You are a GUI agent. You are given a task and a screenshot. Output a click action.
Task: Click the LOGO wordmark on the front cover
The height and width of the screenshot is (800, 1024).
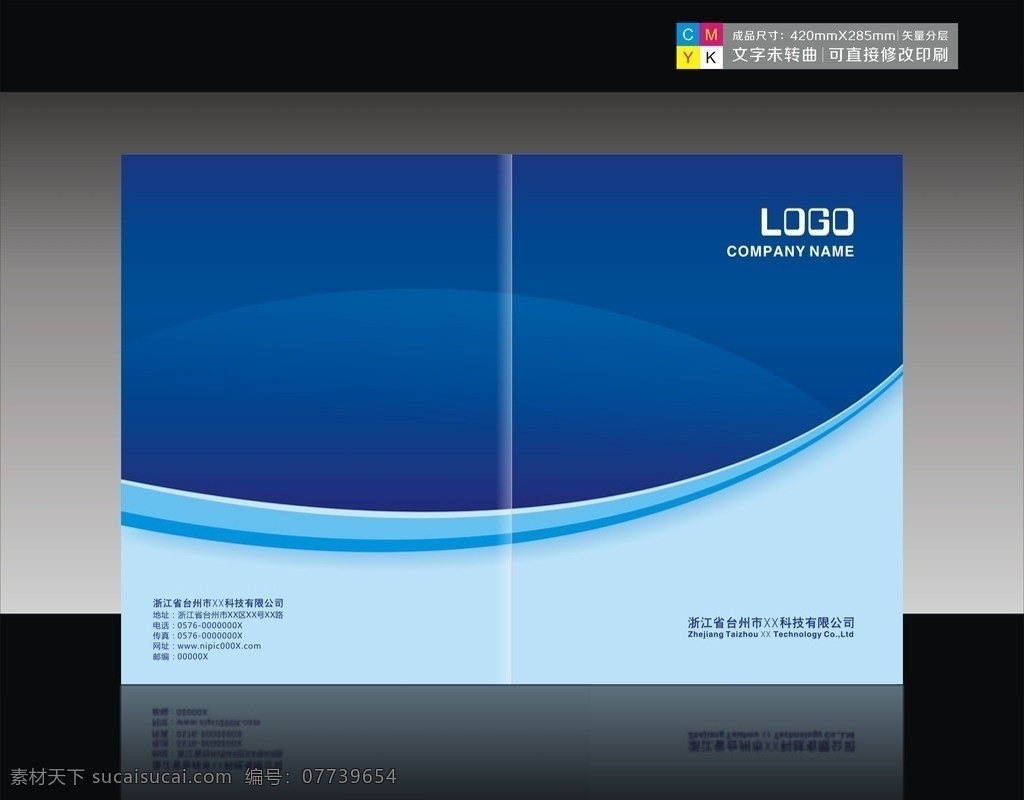coord(807,222)
